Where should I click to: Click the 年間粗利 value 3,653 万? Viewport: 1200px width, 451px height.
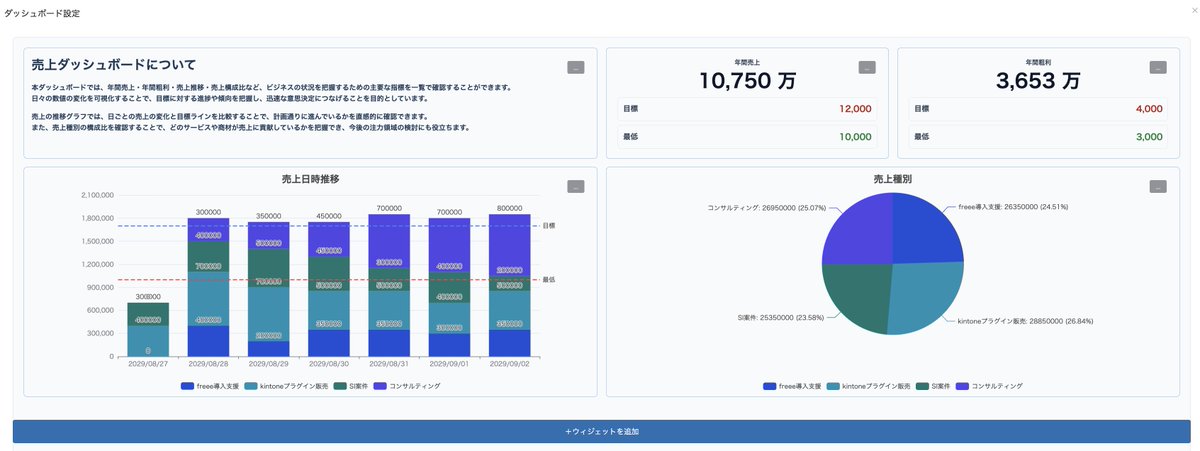click(1038, 82)
